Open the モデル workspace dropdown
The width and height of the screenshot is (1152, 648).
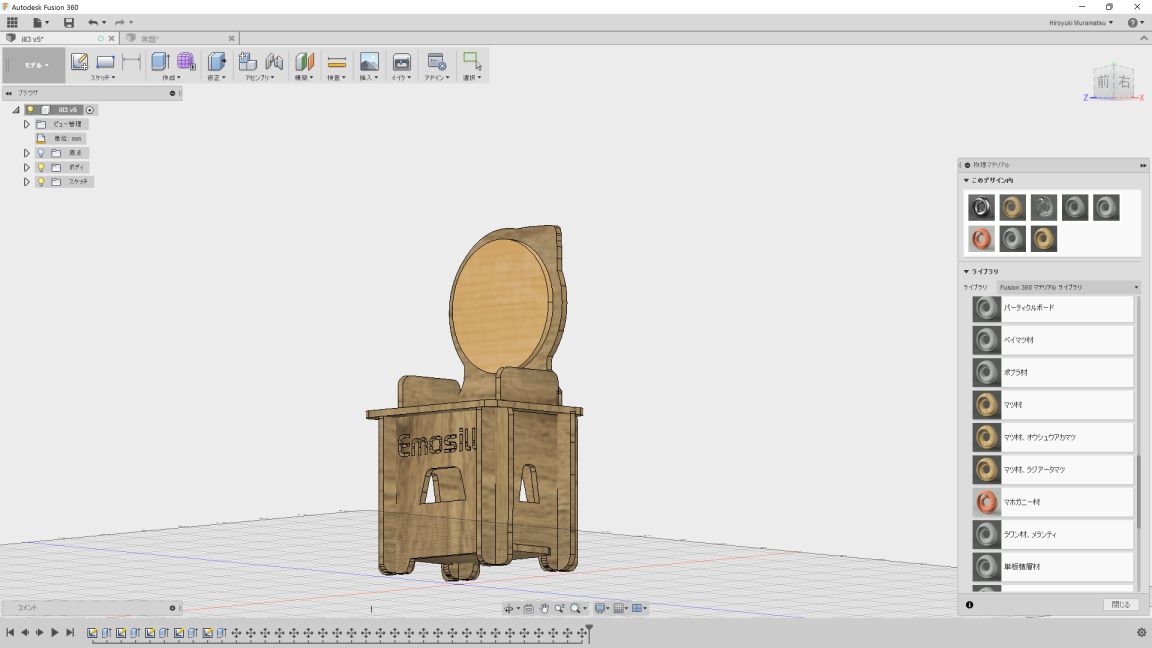pos(35,65)
